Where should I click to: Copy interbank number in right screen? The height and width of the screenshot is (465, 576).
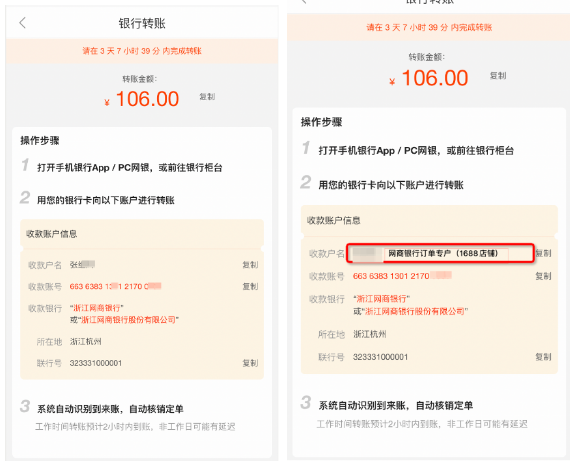543,357
